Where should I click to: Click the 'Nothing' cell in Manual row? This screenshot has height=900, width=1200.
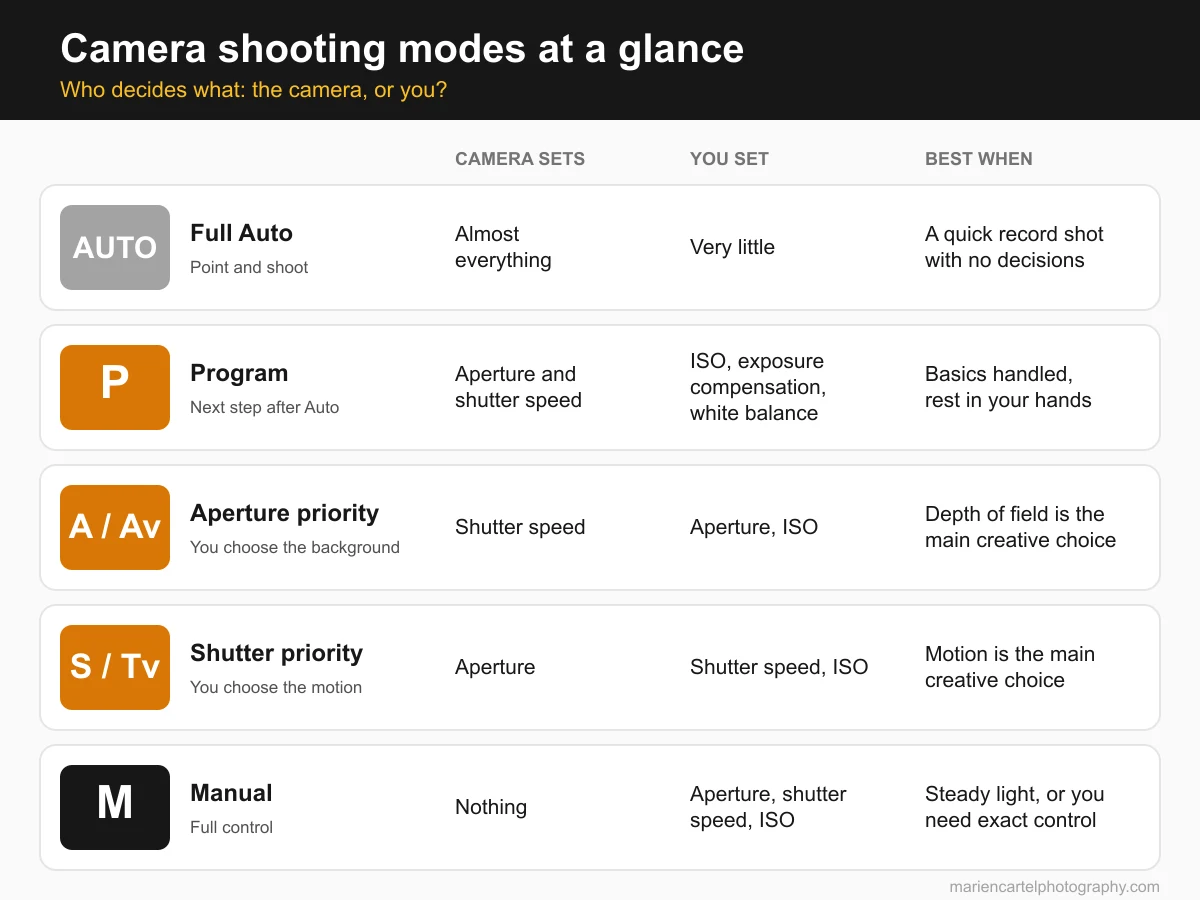click(491, 807)
